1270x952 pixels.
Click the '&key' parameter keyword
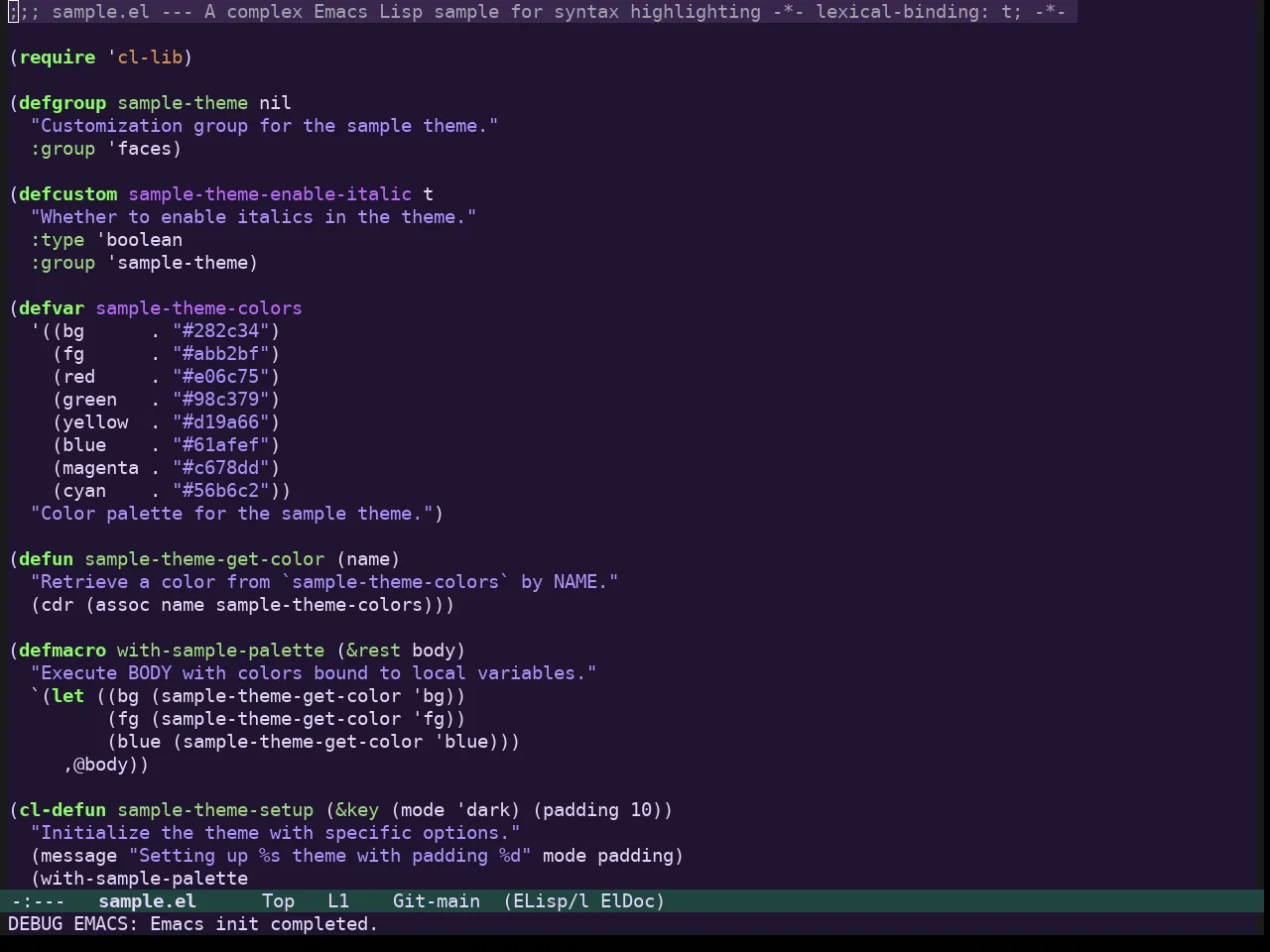pos(357,809)
